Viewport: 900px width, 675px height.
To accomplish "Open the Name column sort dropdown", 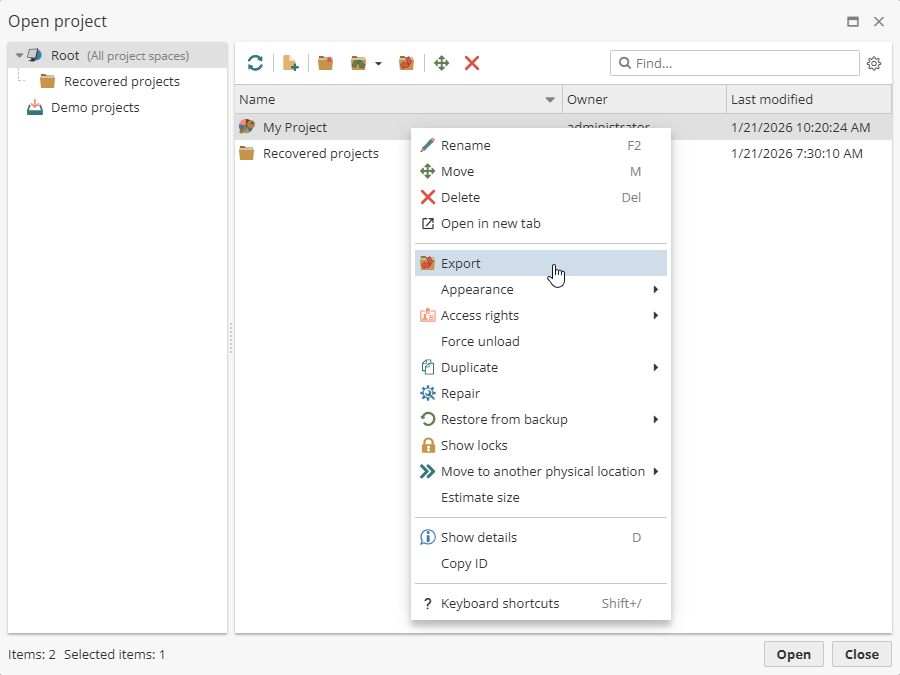I will pos(549,100).
